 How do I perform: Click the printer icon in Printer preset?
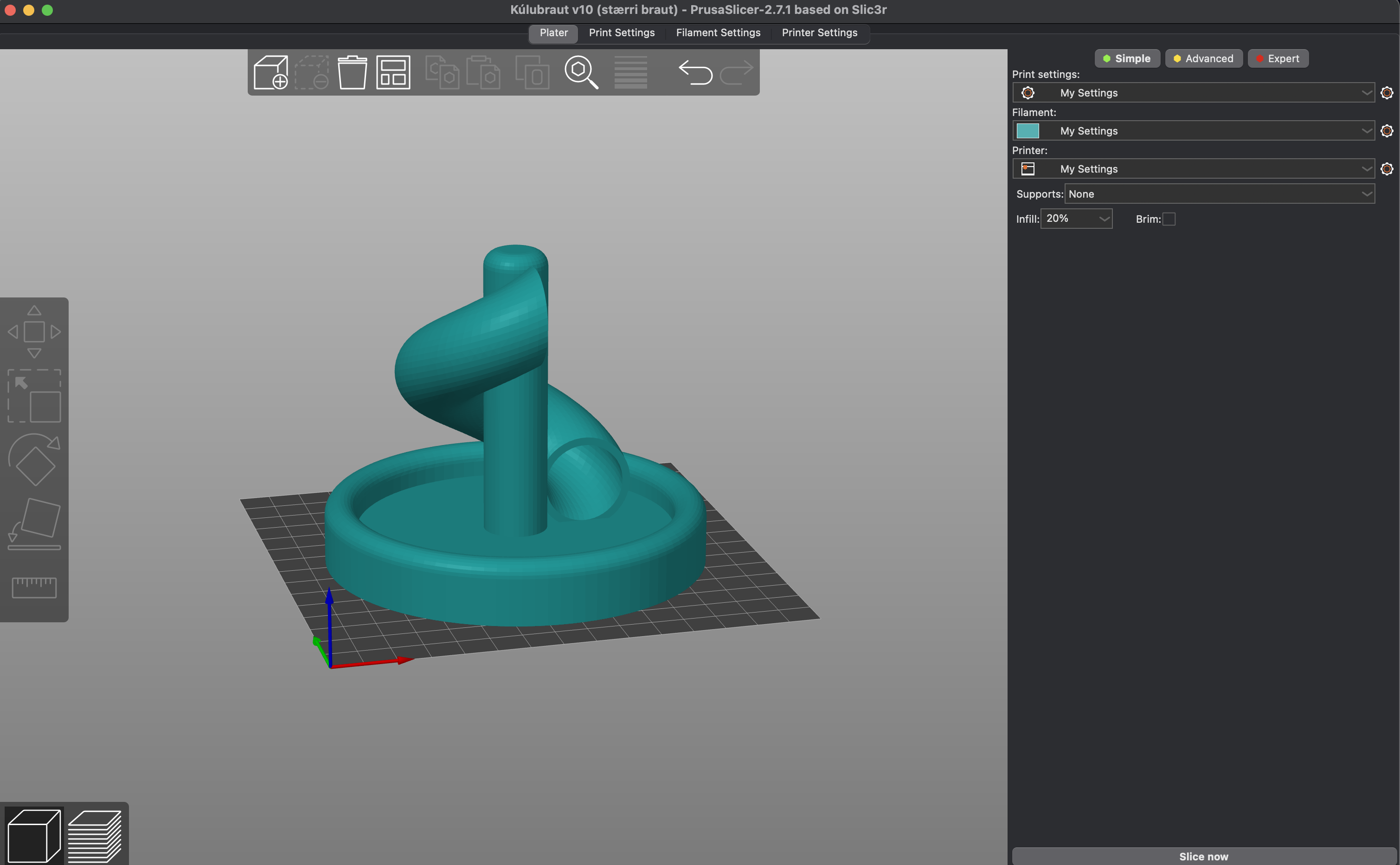pyautogui.click(x=1028, y=169)
